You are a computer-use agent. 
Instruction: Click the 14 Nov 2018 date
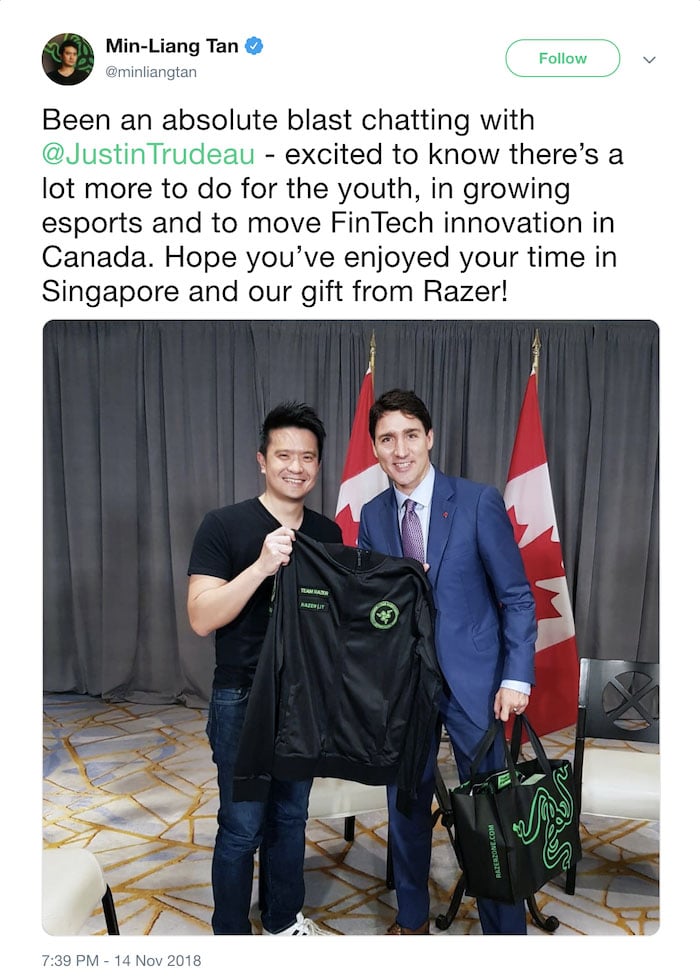(158, 960)
